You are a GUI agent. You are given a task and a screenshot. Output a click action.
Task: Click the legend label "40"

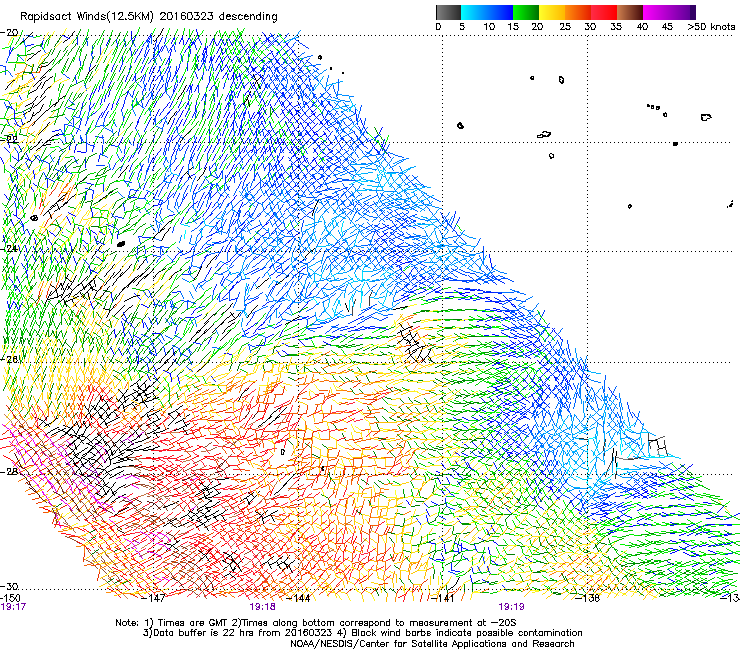642,27
